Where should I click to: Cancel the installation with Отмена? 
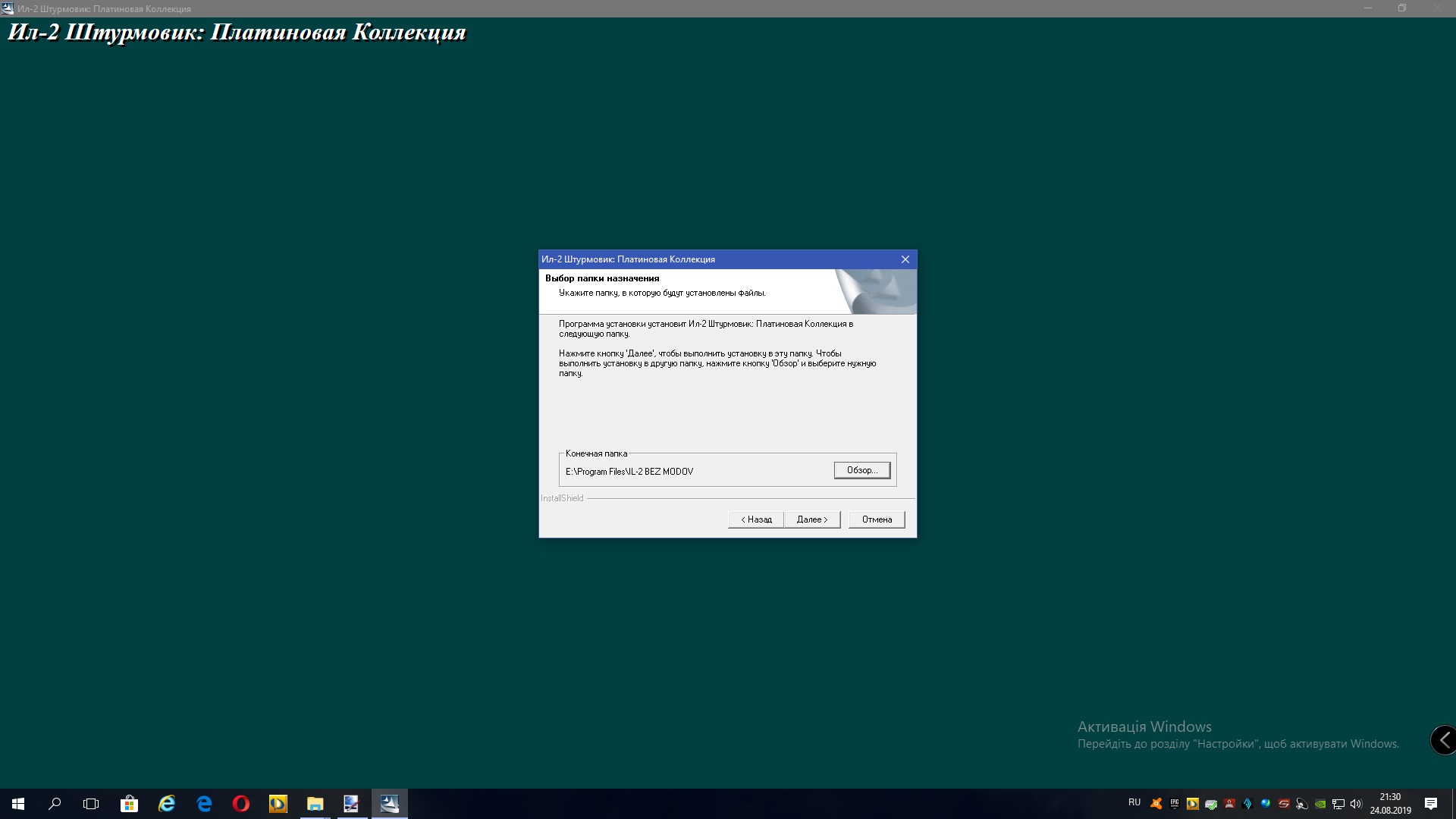(x=877, y=519)
